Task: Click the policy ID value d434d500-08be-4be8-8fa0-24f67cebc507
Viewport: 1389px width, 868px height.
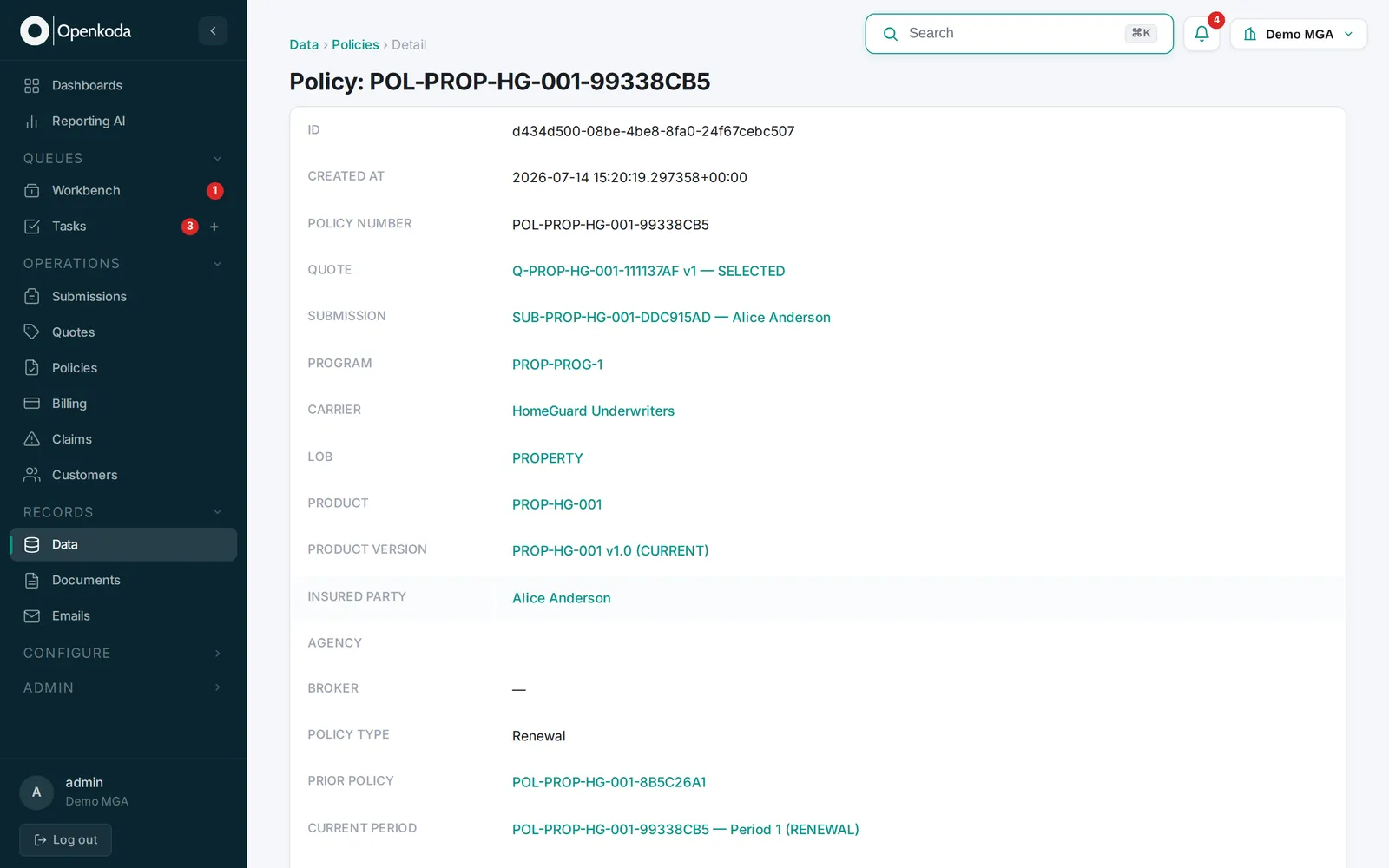Action: tap(653, 132)
